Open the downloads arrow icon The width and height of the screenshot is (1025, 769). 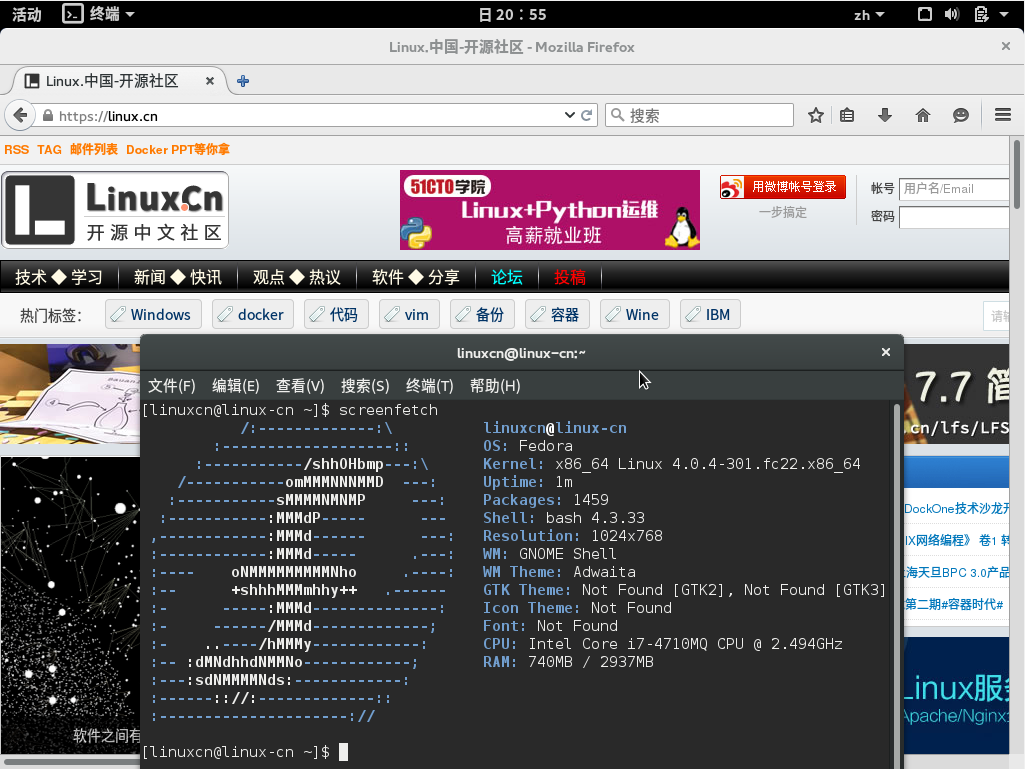pyautogui.click(x=884, y=115)
